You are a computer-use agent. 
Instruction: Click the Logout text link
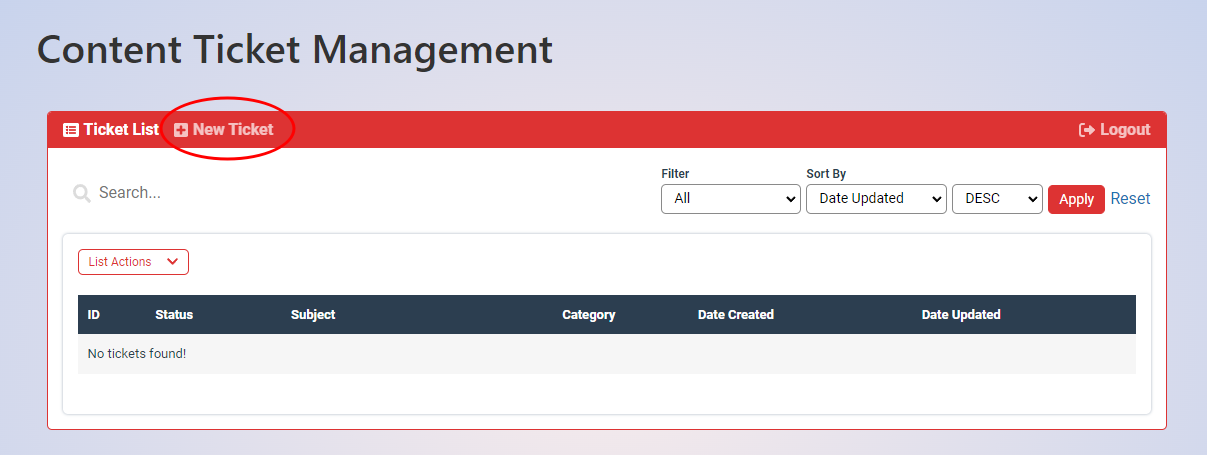(x=1125, y=130)
